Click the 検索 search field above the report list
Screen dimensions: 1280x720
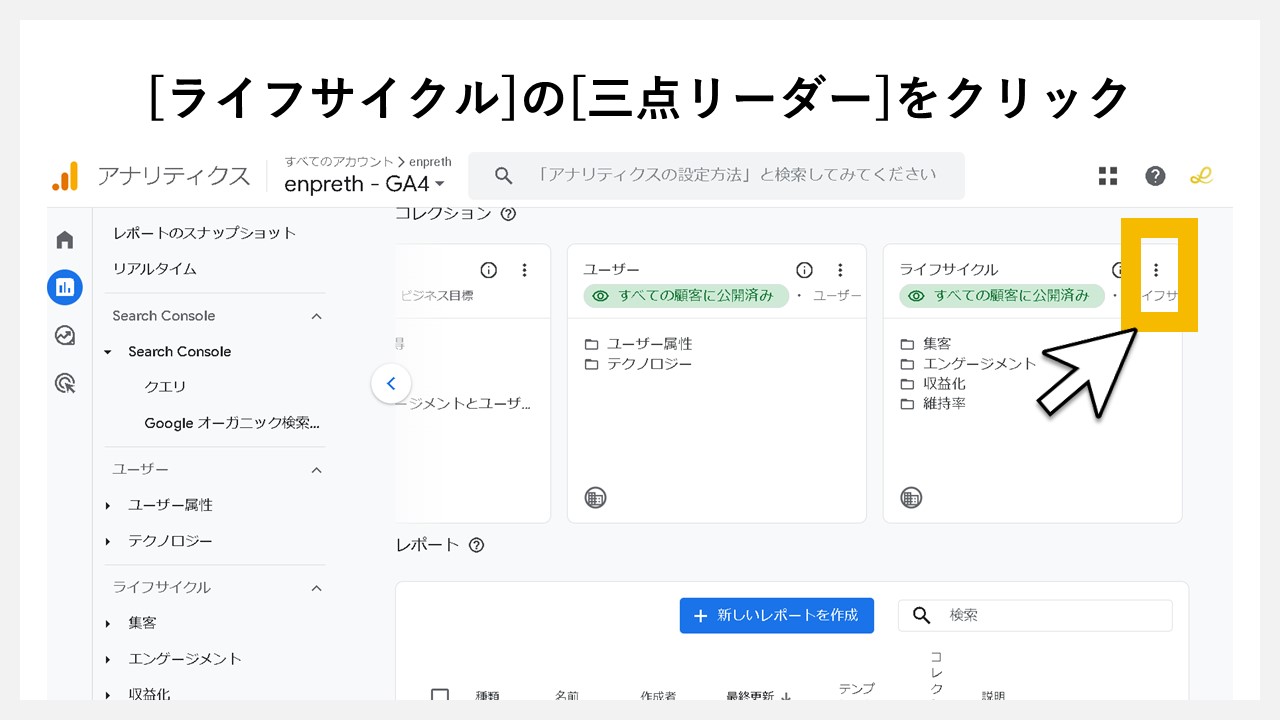[1035, 615]
